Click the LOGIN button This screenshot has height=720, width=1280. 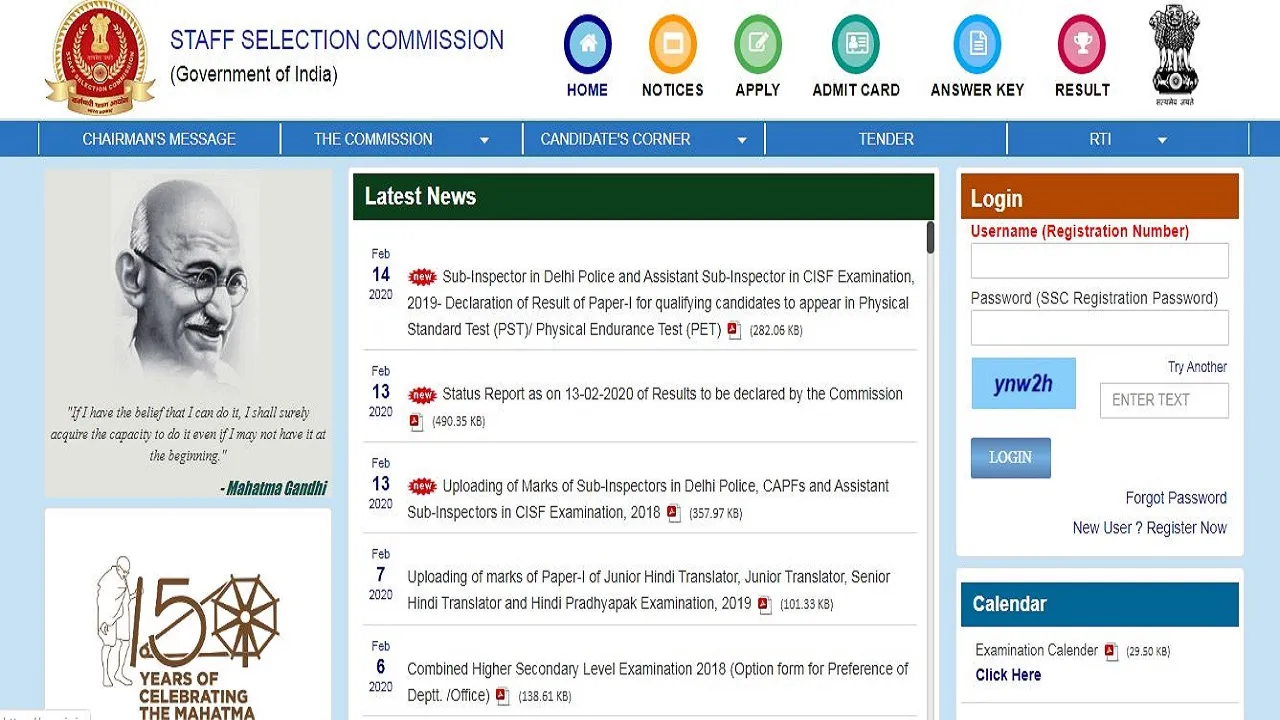click(x=1010, y=458)
